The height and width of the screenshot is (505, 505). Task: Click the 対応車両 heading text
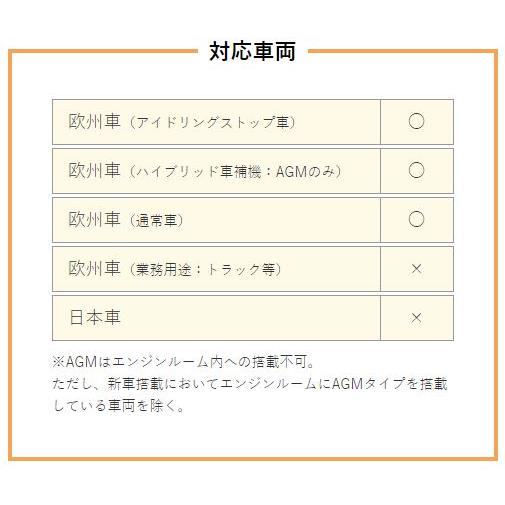coord(252,51)
